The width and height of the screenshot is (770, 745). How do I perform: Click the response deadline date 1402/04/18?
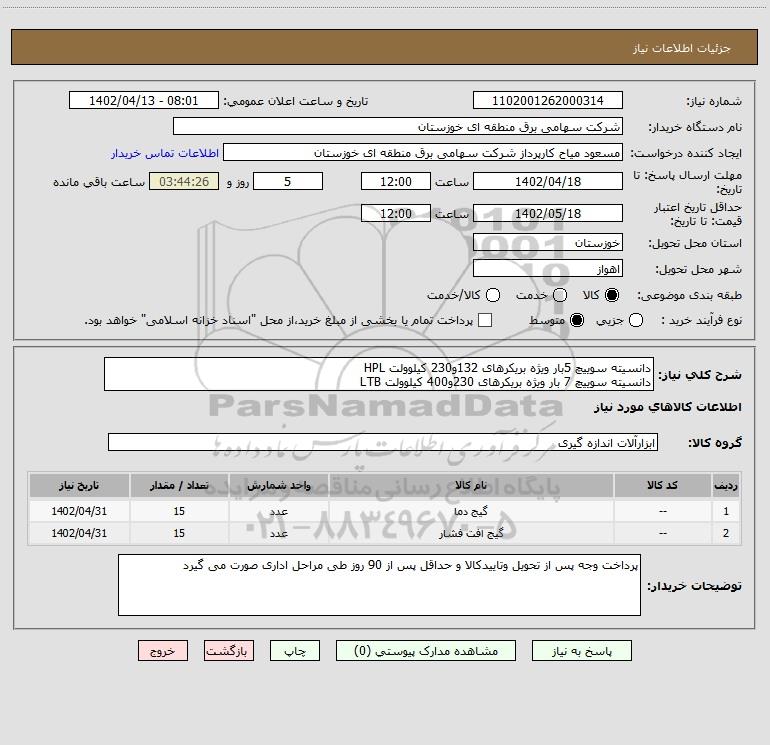point(548,181)
